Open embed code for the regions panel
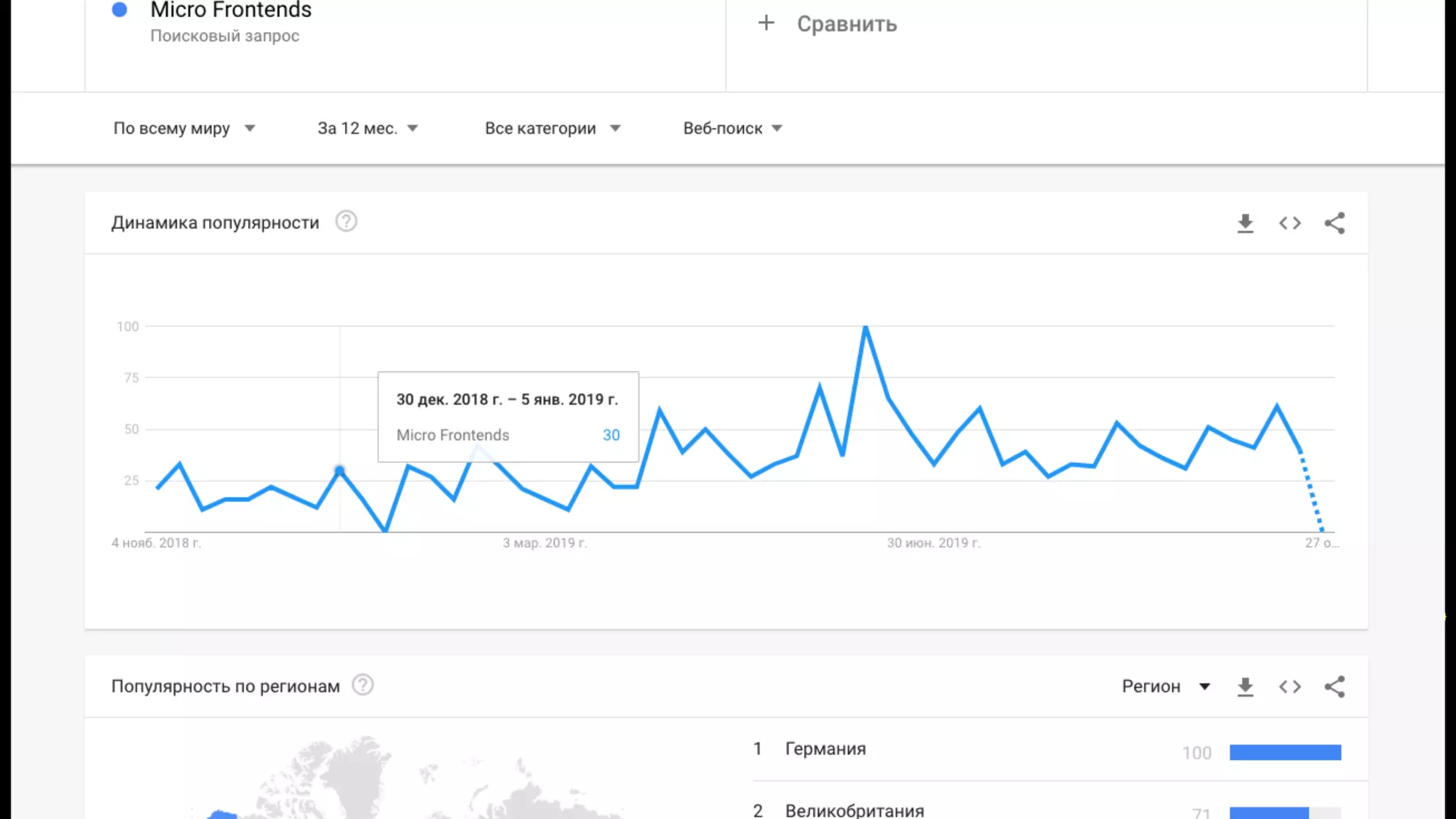The image size is (1456, 819). click(x=1290, y=687)
